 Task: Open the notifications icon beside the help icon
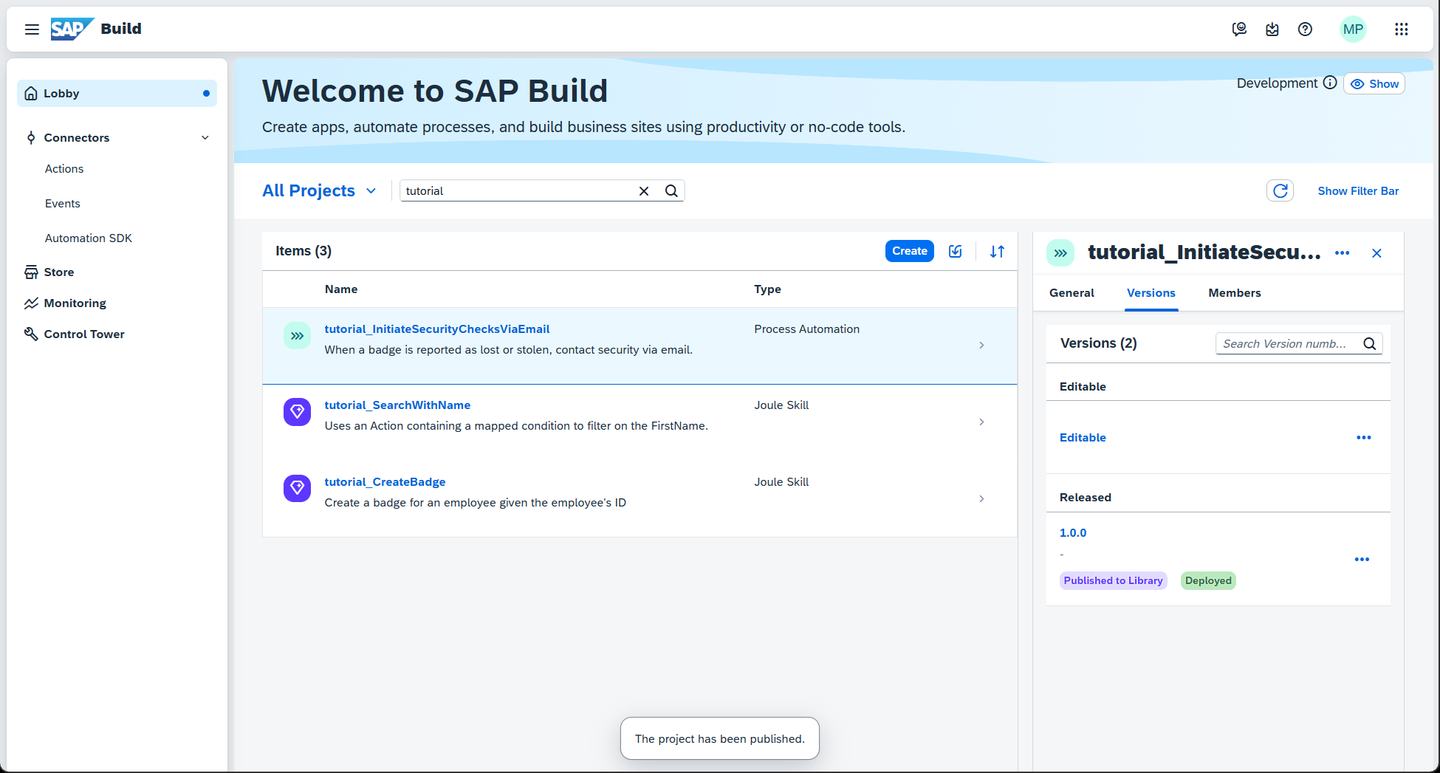coord(1272,29)
